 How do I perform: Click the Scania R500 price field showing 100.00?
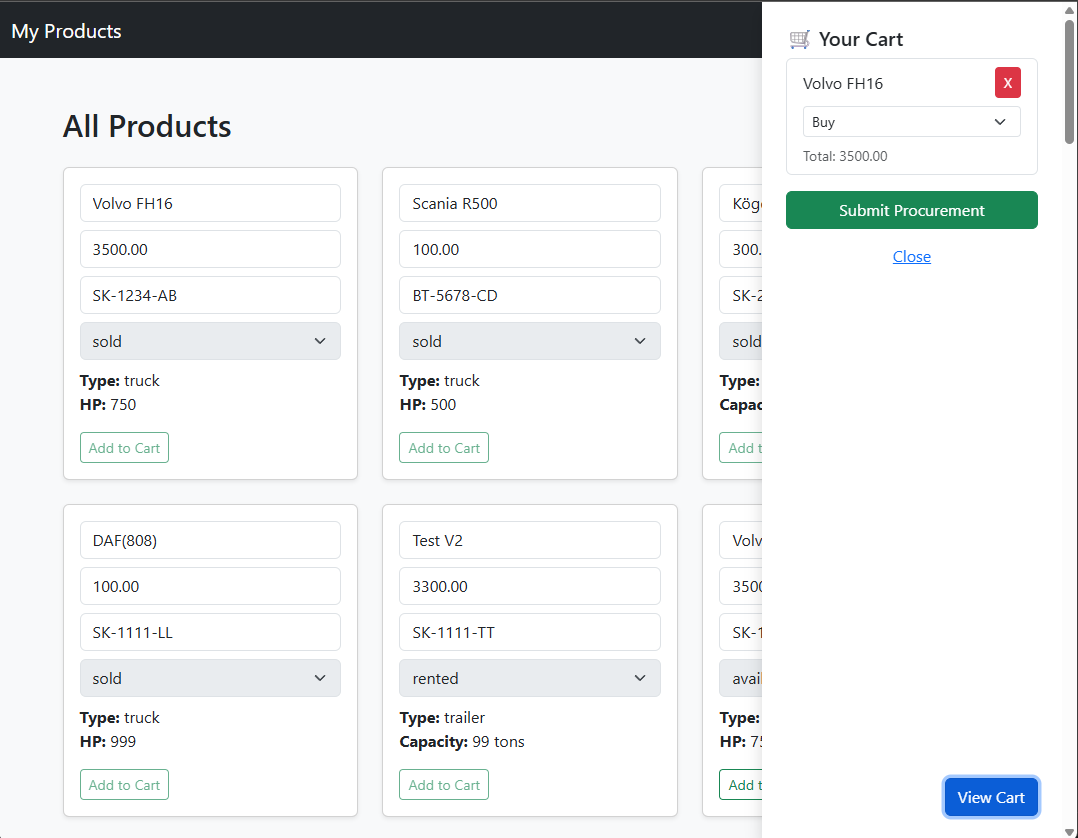pyautogui.click(x=529, y=249)
